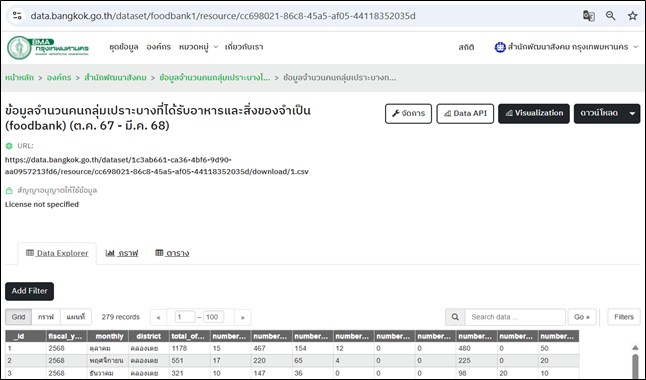Click the browser translate page icon
Screen dimensions: 646x380
588,16
